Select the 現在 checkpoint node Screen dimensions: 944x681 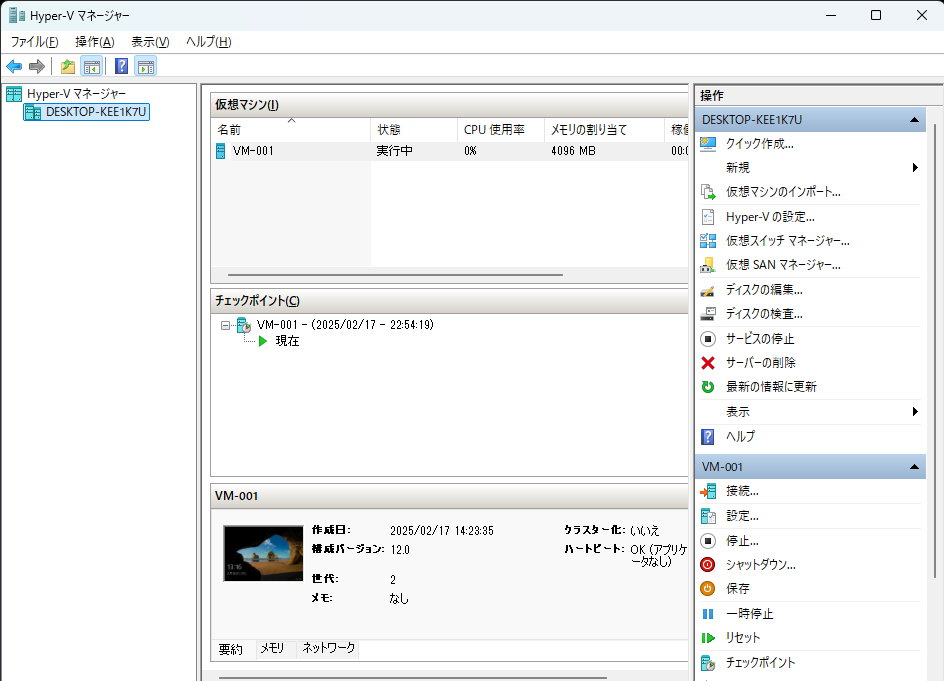click(287, 341)
